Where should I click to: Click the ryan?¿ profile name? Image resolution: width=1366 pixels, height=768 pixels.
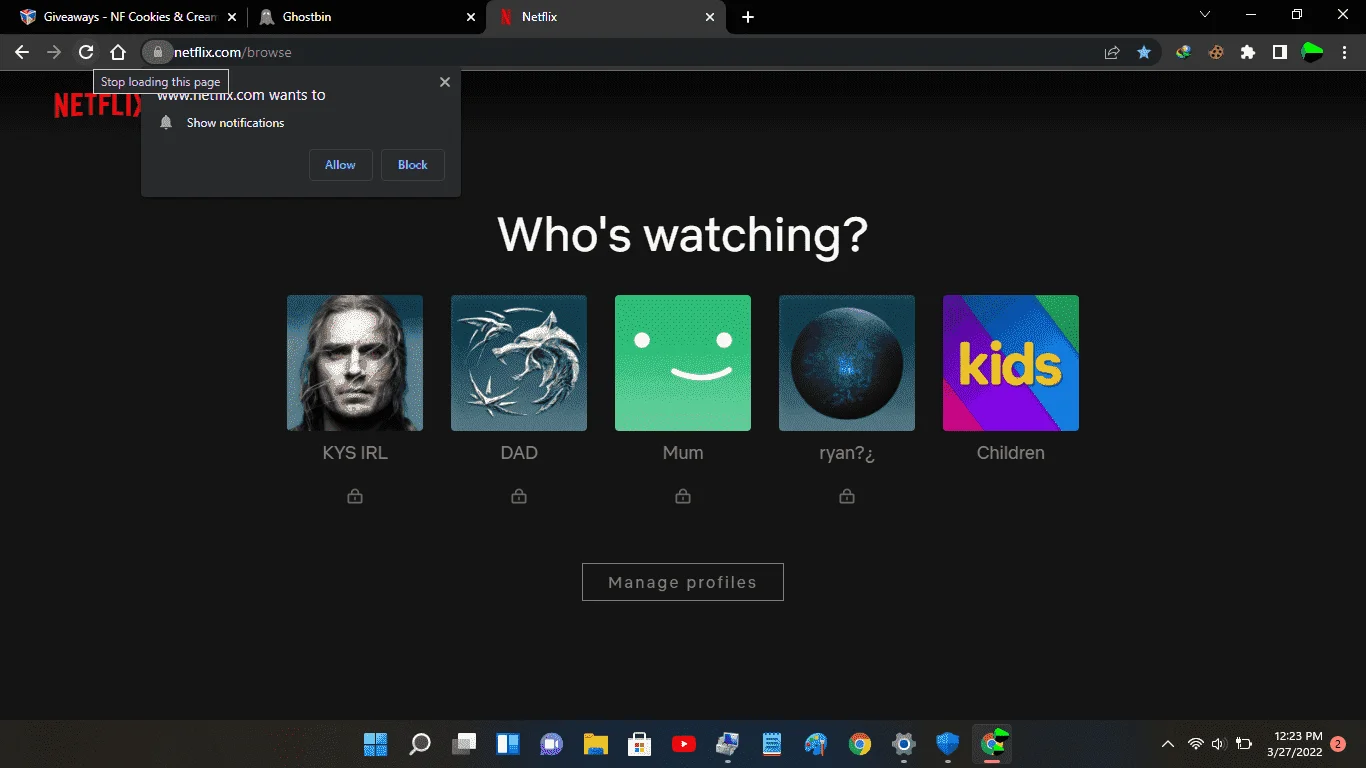[847, 453]
